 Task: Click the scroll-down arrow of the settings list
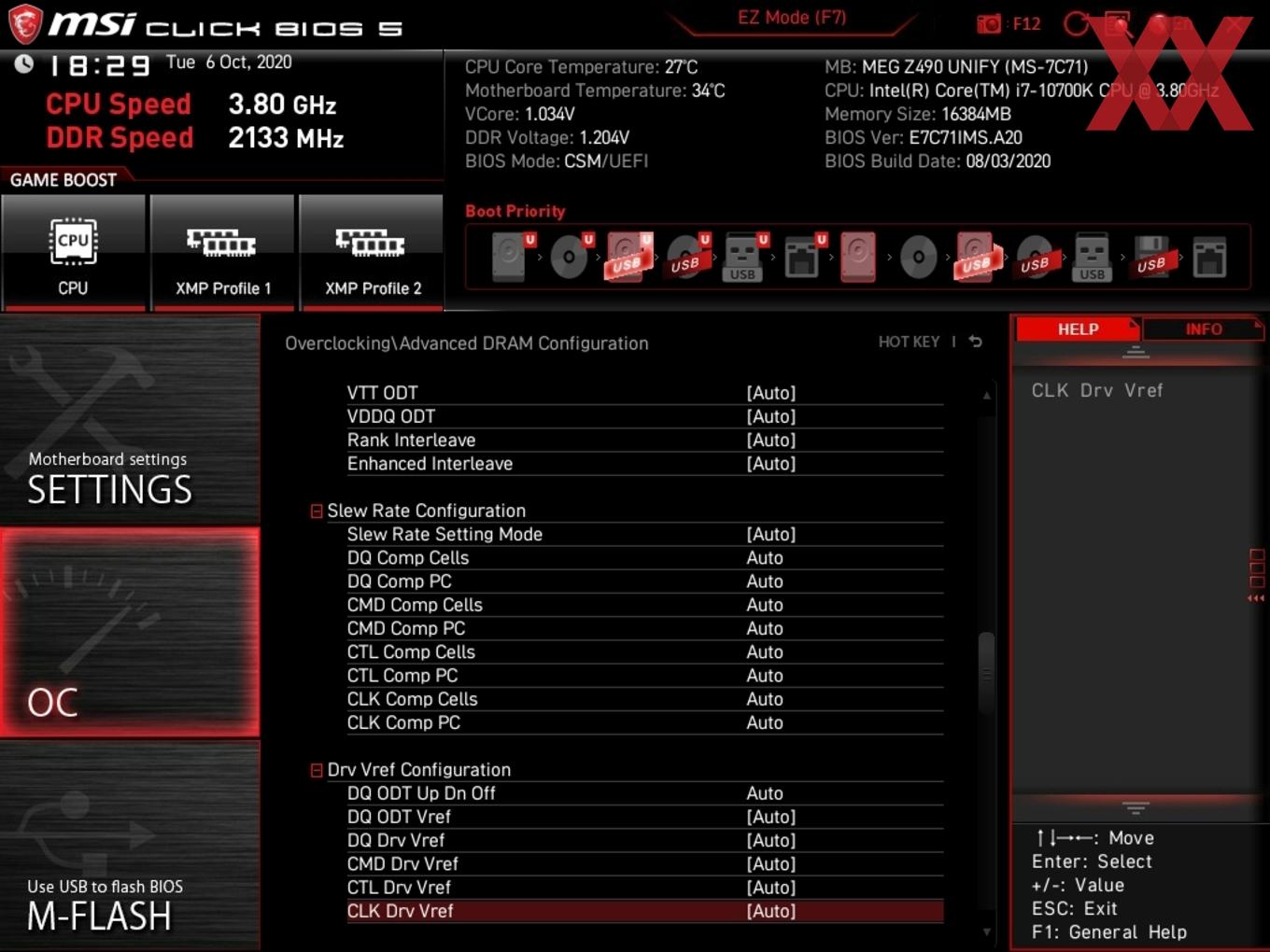(986, 931)
